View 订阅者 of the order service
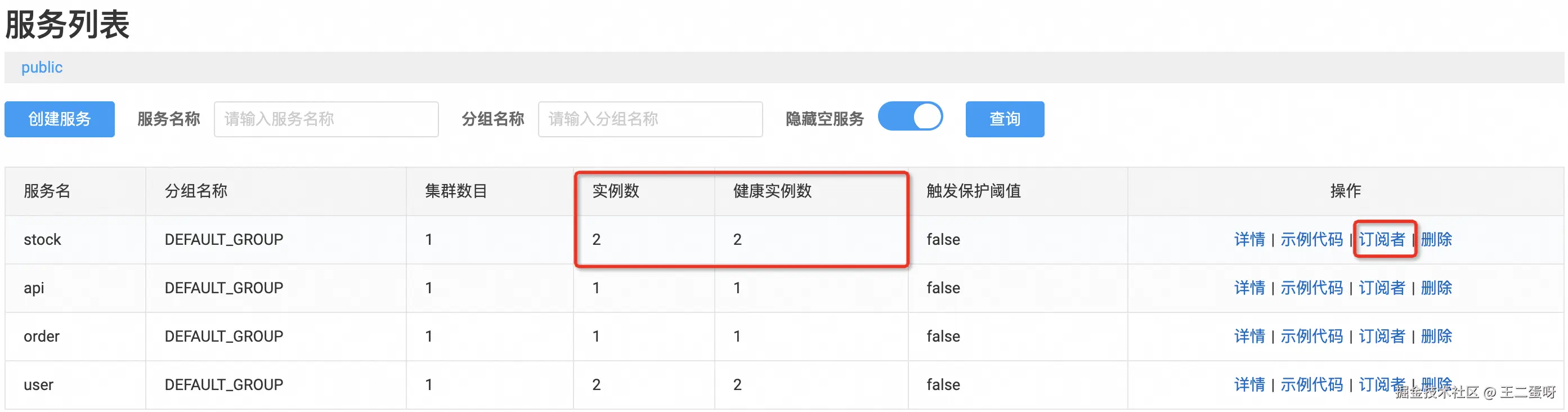 pos(1381,336)
